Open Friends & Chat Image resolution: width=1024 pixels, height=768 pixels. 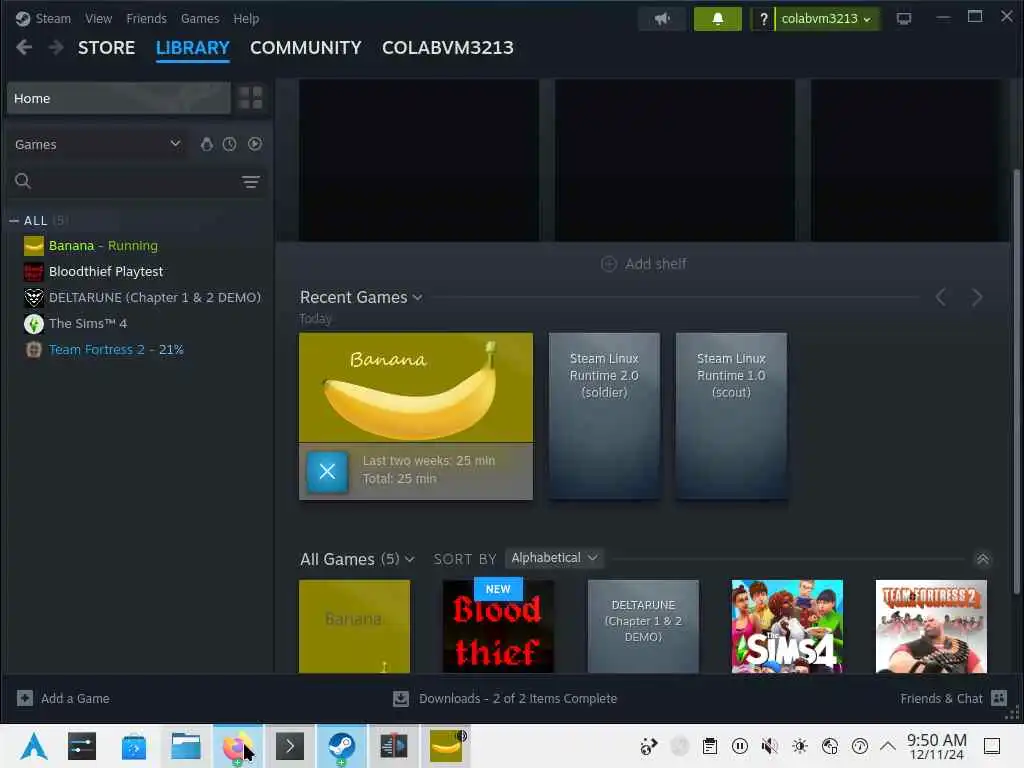click(x=953, y=698)
